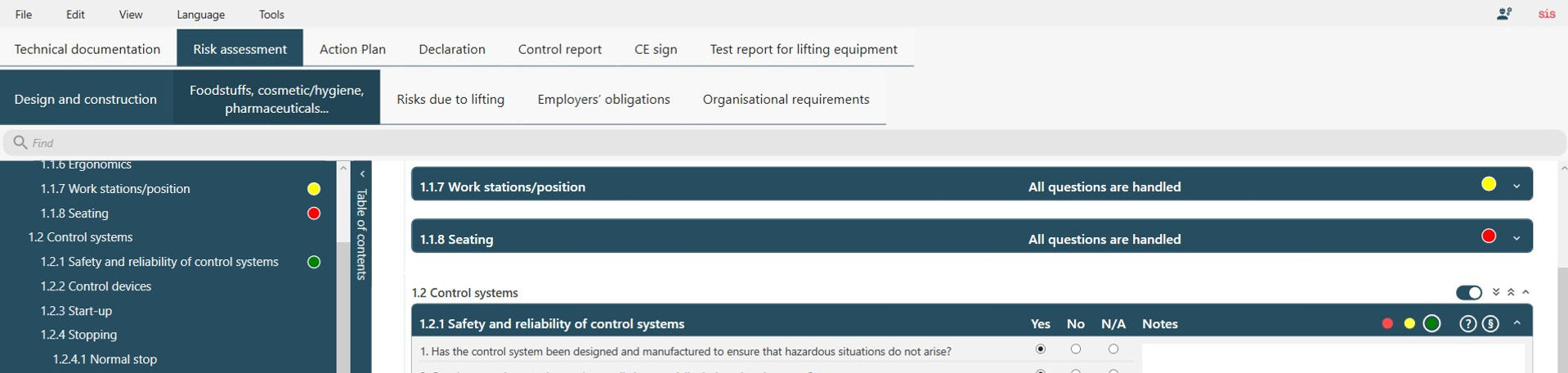Click the Notes field for question 1
The height and width of the screenshot is (373, 1568).
(x=1333, y=357)
